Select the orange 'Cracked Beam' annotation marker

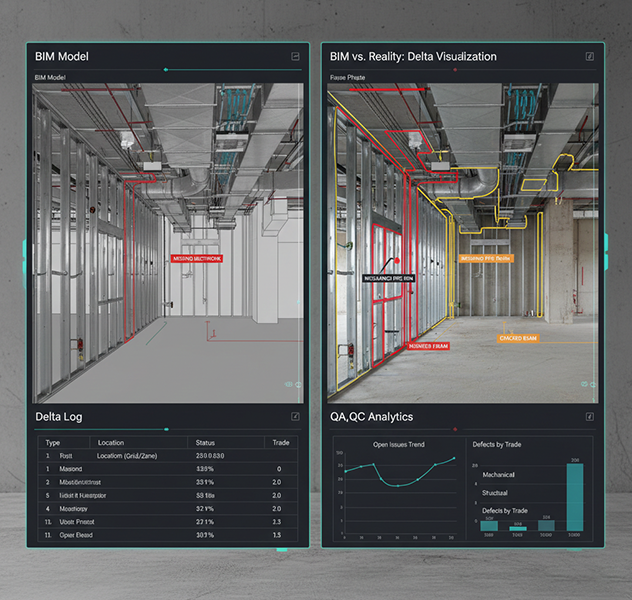519,339
